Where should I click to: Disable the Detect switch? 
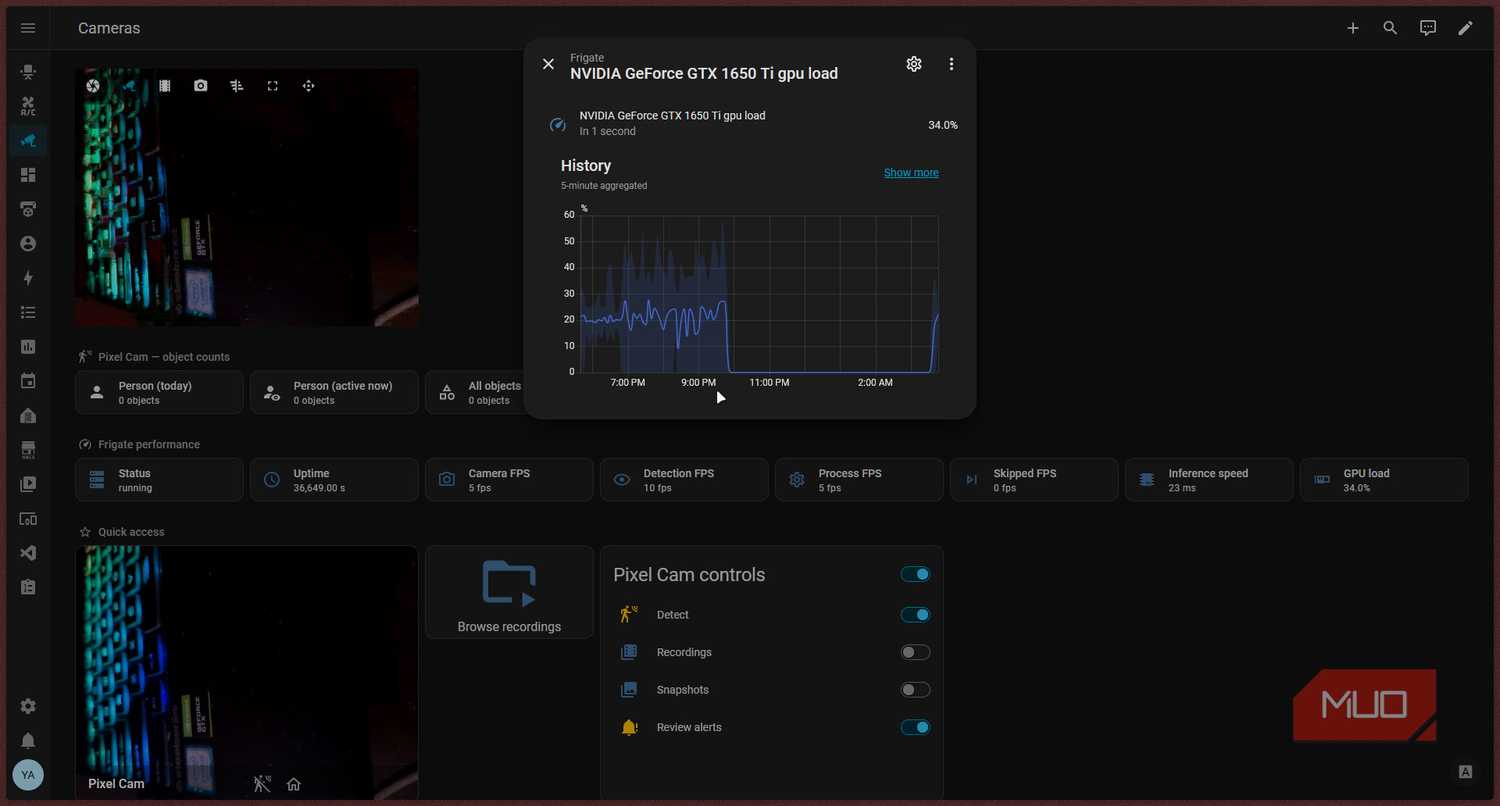tap(915, 615)
